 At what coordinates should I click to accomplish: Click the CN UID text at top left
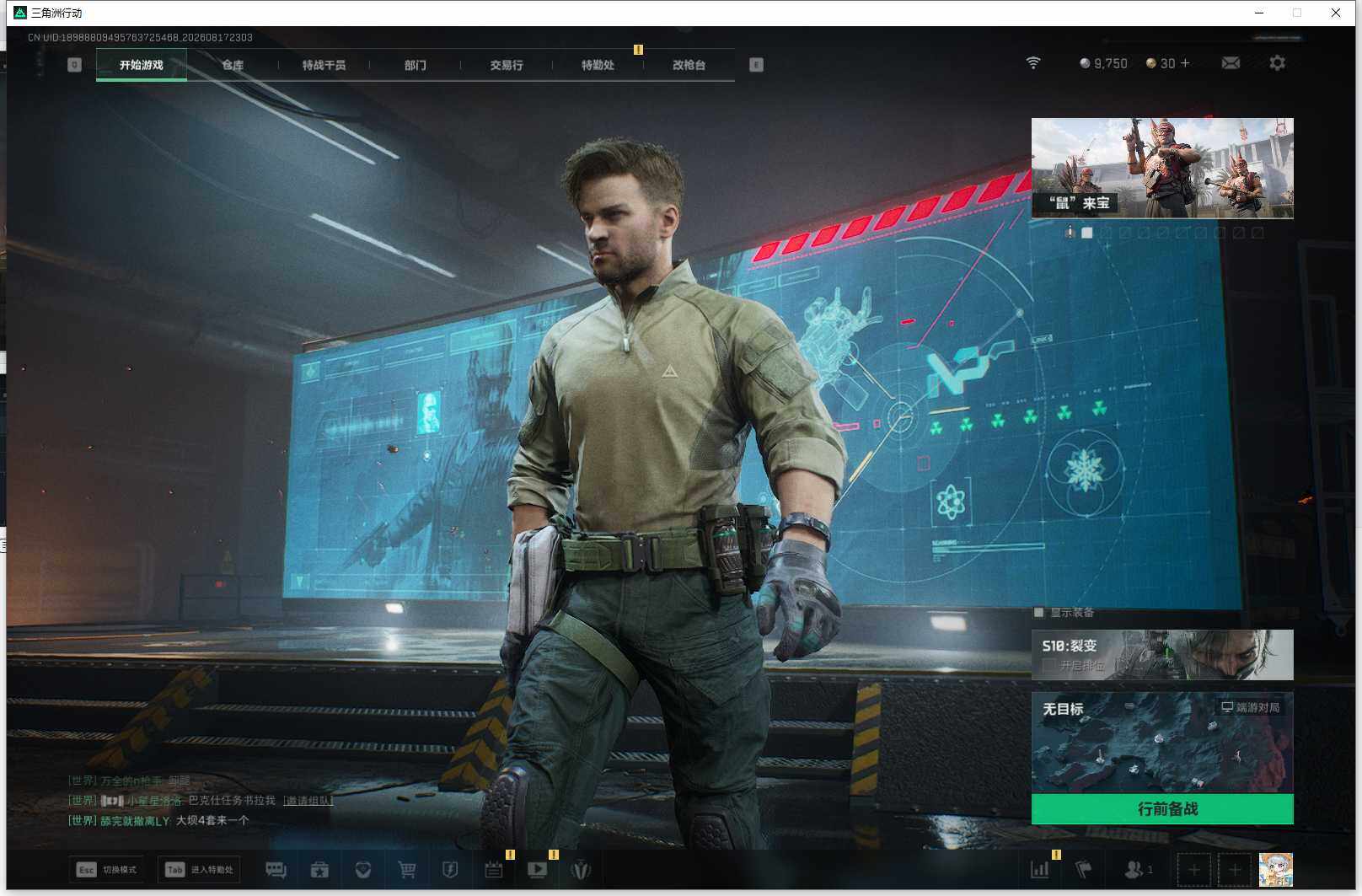140,38
